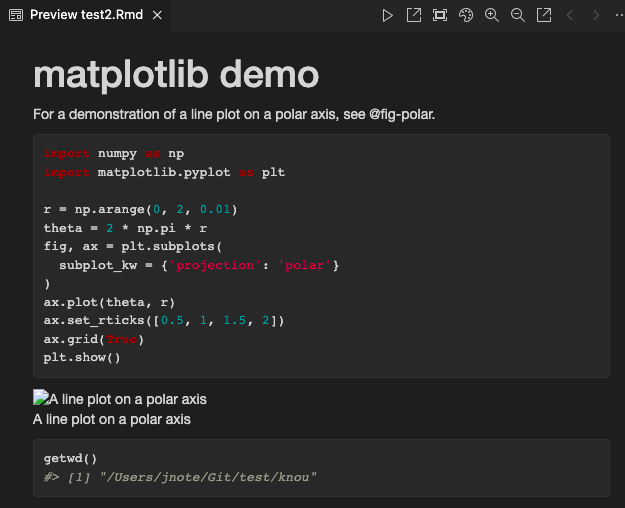Go forward with the right chevron
The image size is (625, 508).
(x=596, y=16)
